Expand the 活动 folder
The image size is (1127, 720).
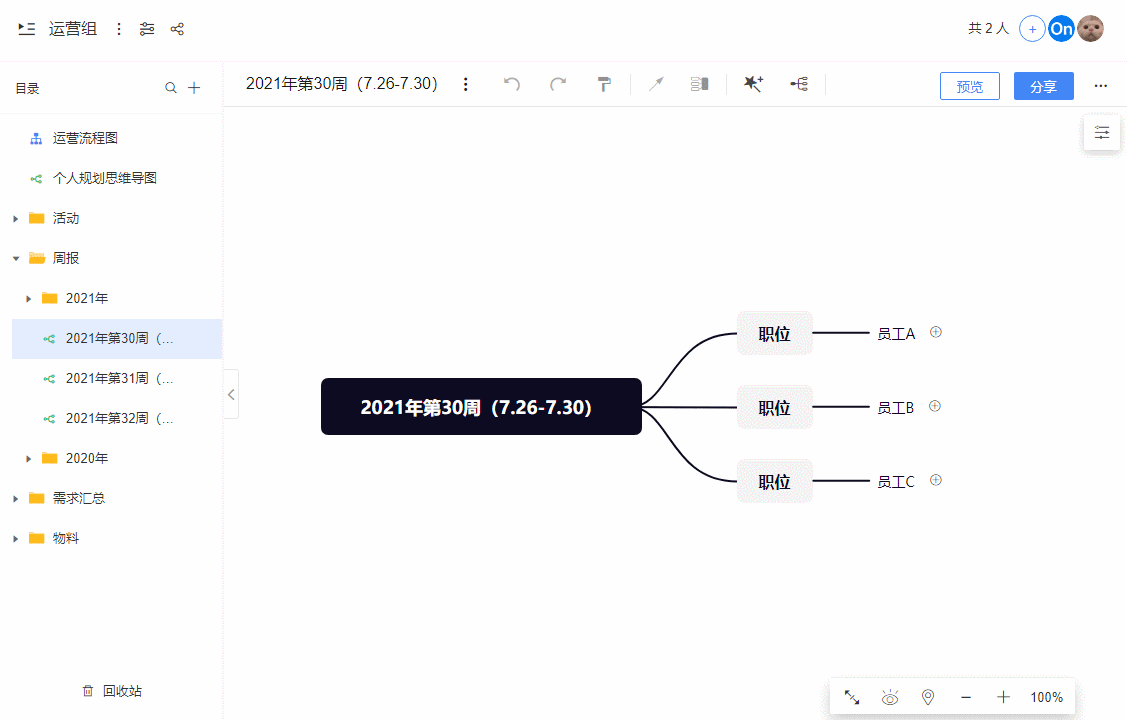click(x=15, y=218)
